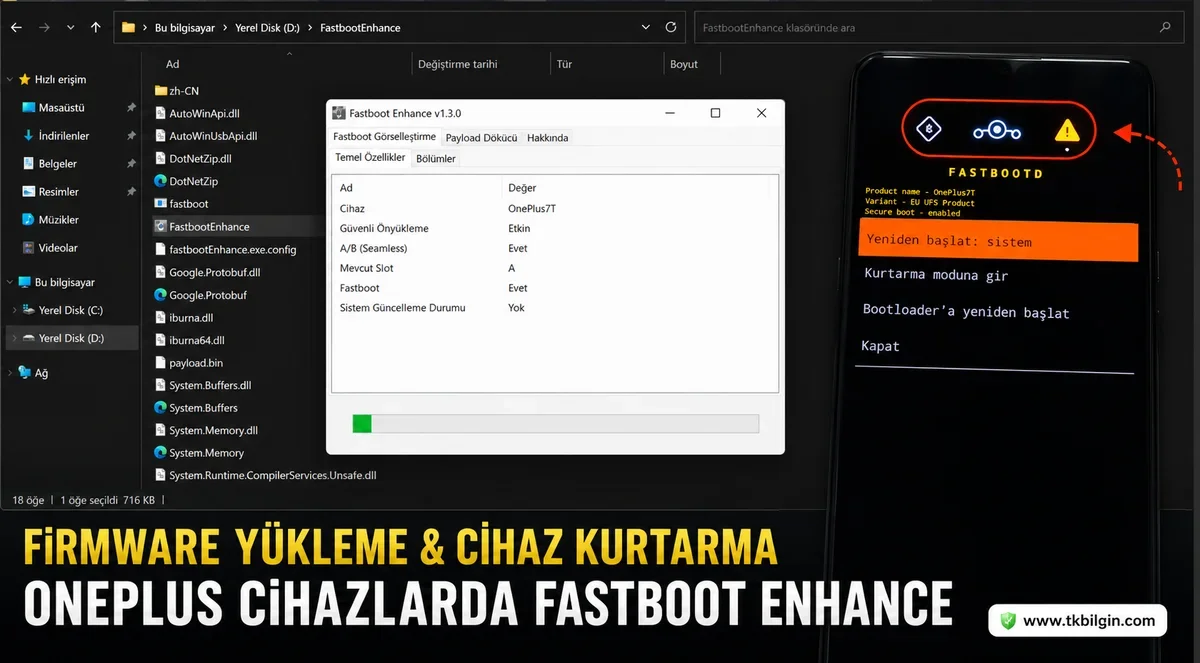The image size is (1200, 663).
Task: Maximize the Fastboot Enhance window
Action: (x=715, y=113)
